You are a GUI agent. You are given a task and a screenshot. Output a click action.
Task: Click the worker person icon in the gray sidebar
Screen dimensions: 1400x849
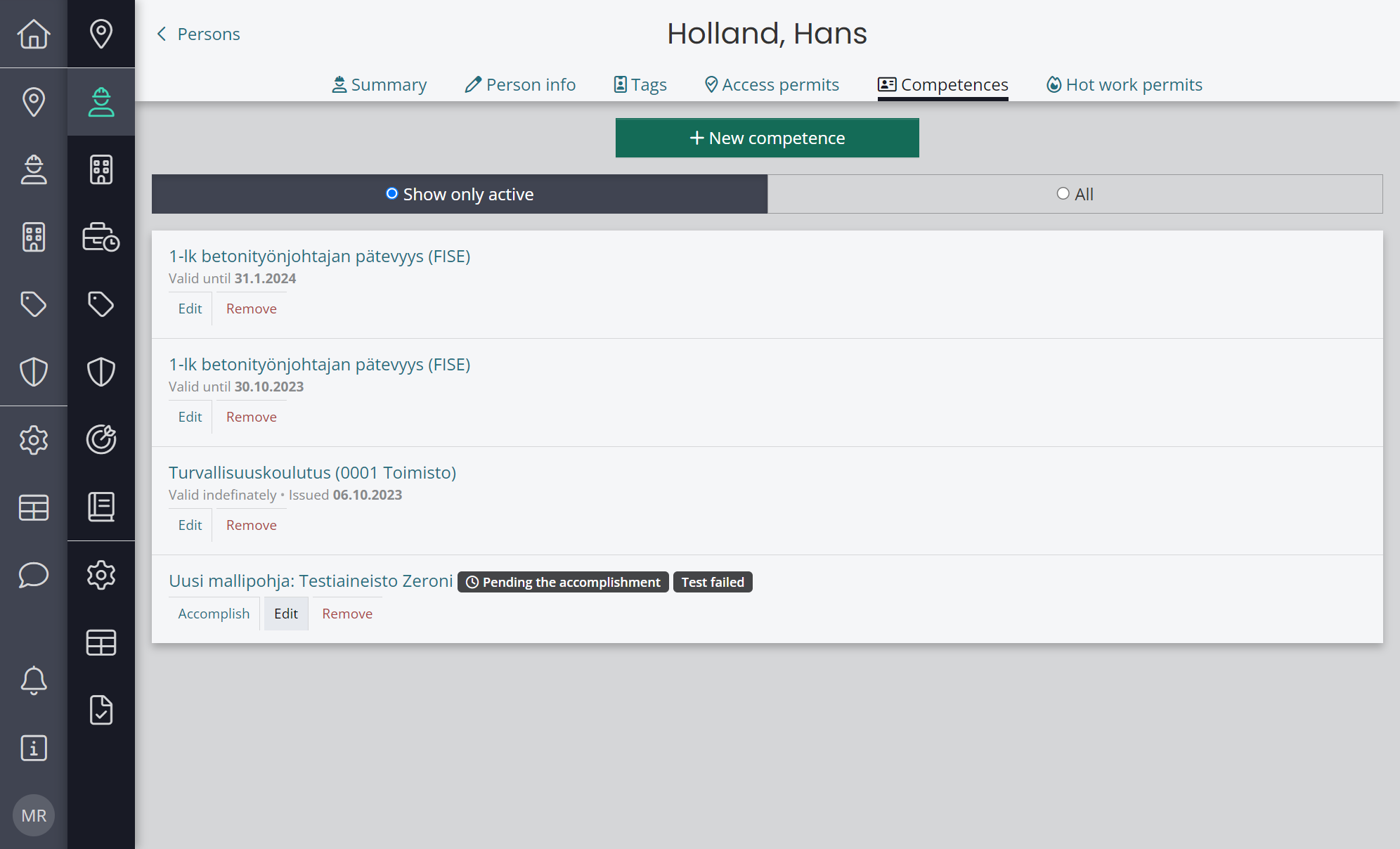tap(34, 169)
